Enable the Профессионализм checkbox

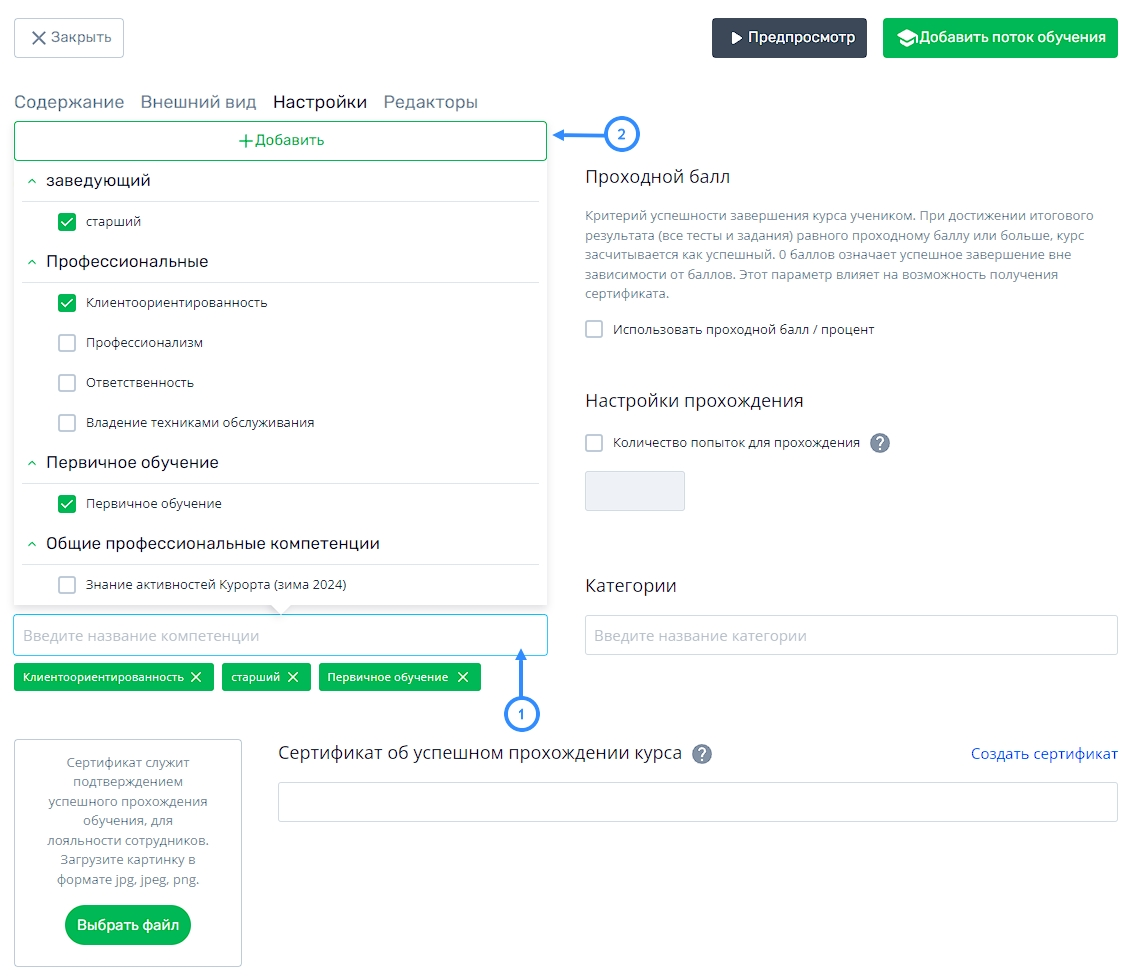(67, 343)
